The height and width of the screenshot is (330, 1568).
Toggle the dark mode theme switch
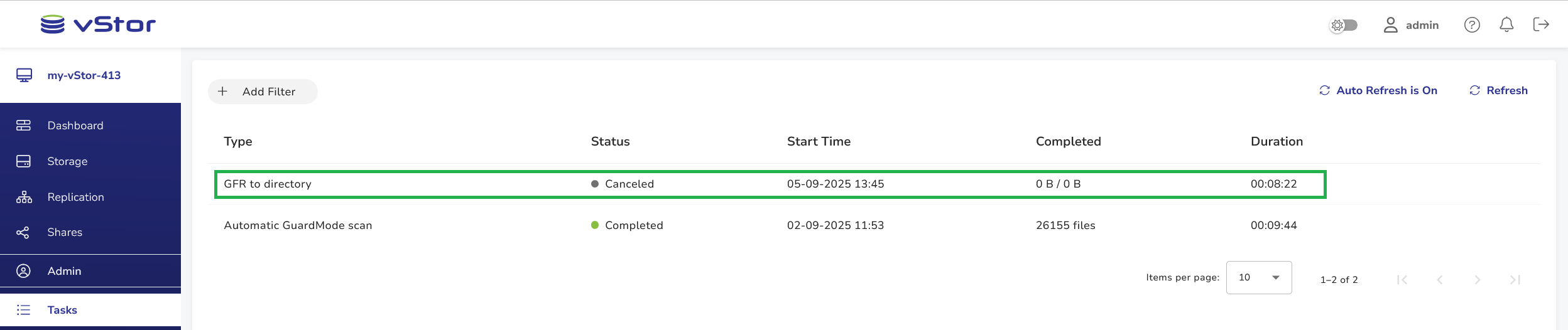tap(1344, 25)
